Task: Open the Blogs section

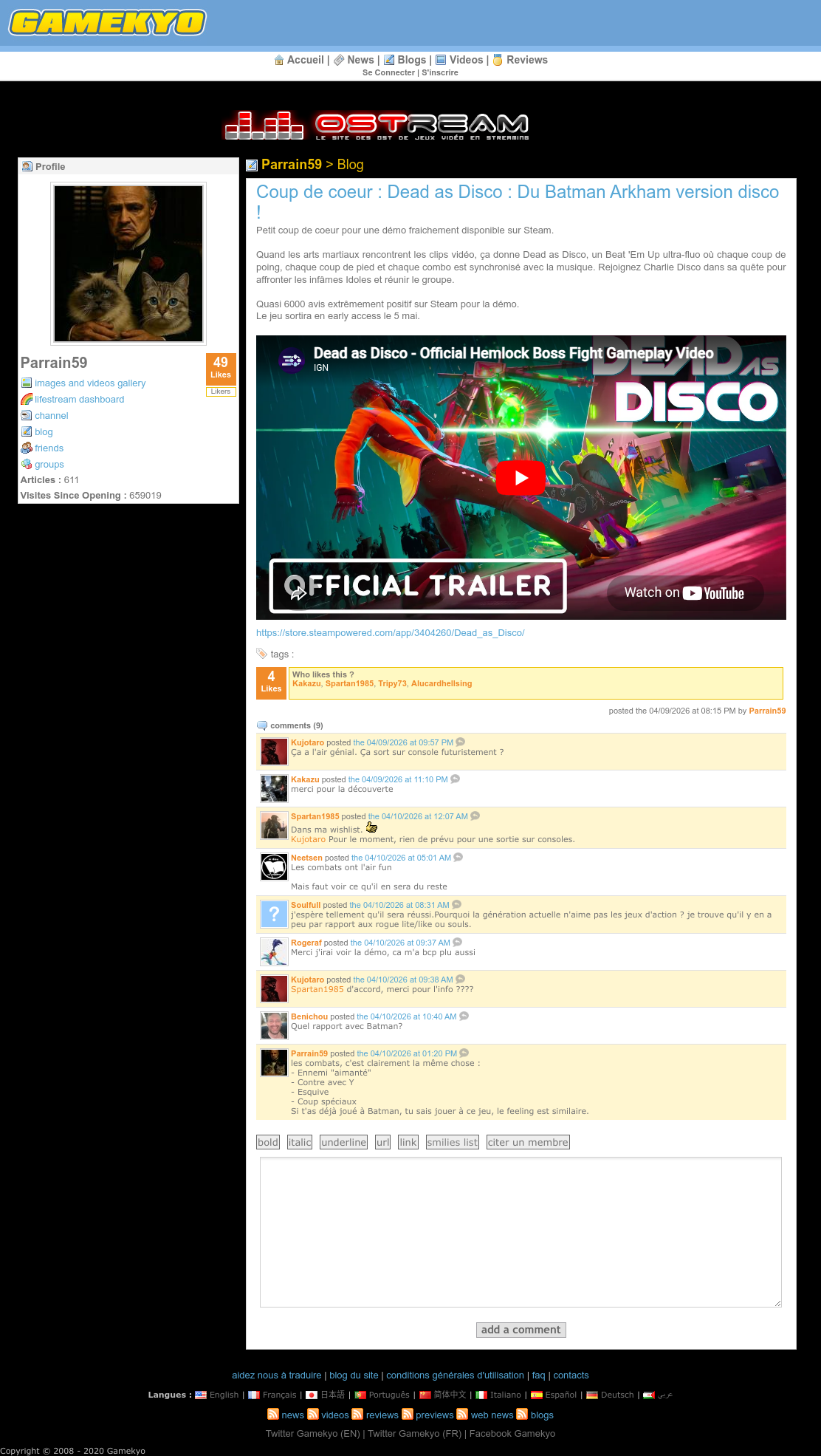Action: click(x=411, y=60)
